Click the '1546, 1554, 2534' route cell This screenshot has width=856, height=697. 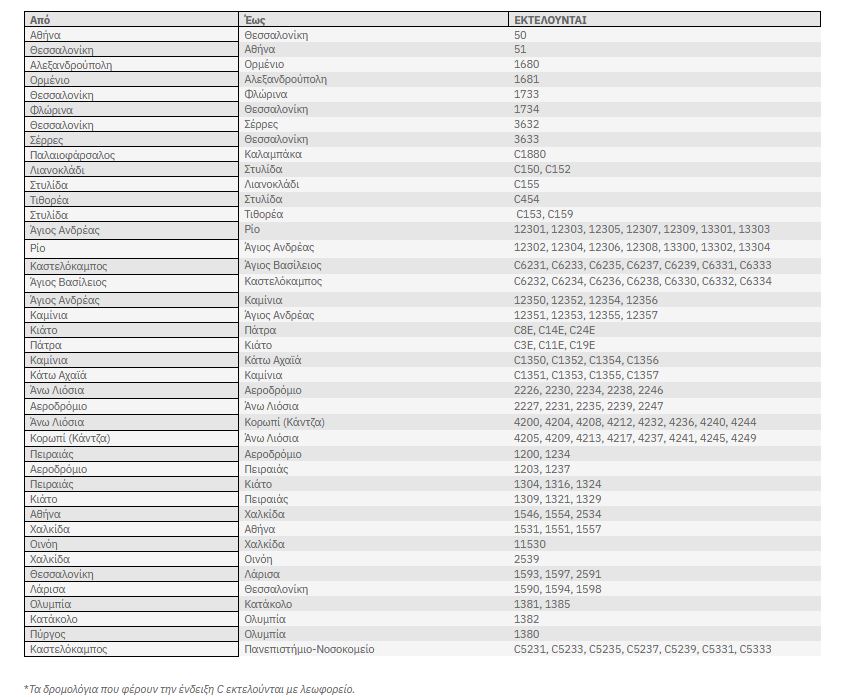tap(558, 514)
